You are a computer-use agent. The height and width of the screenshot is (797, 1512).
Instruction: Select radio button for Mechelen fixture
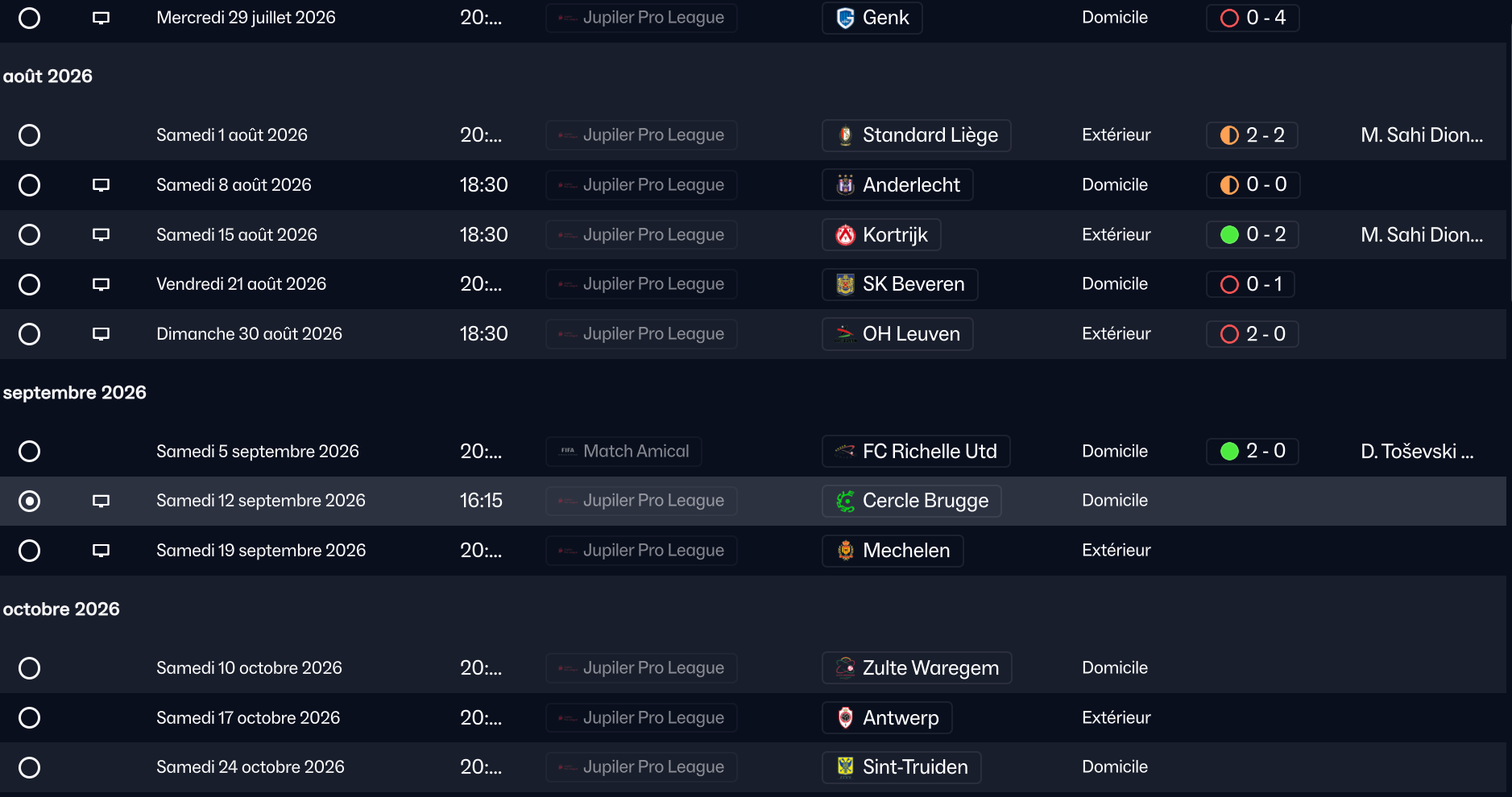pos(30,551)
